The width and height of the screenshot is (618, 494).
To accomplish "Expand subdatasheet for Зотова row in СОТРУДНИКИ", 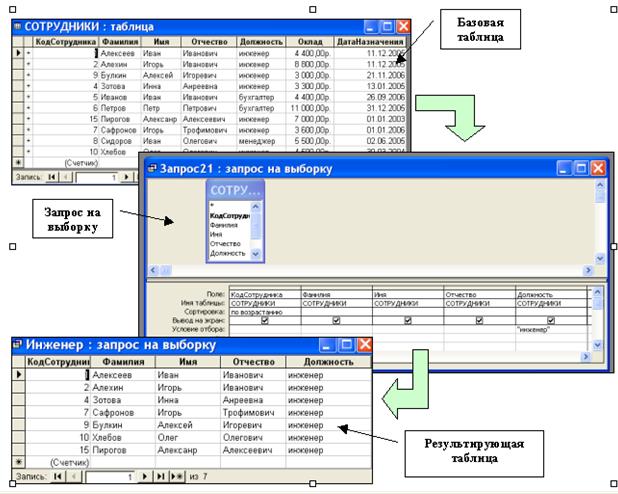I will coord(28,86).
